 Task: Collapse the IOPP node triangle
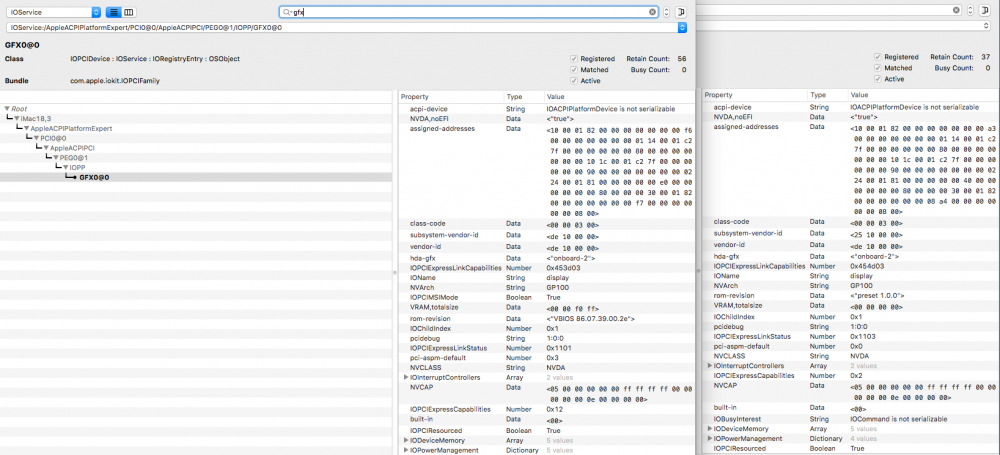pyautogui.click(x=66, y=167)
